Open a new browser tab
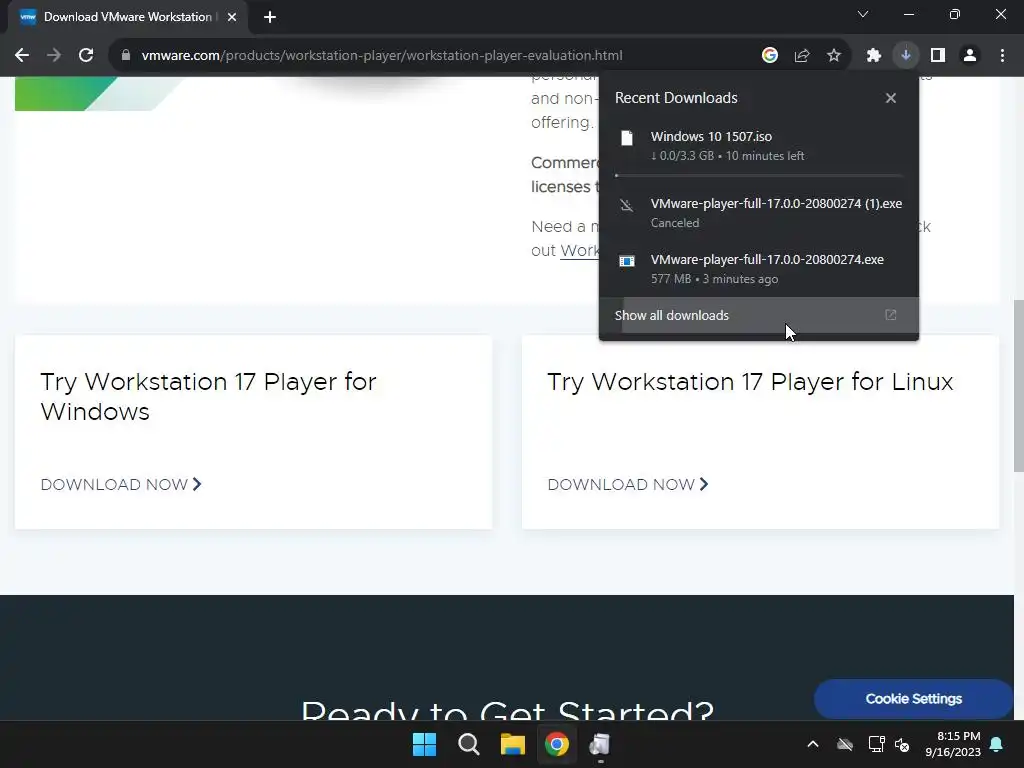This screenshot has width=1024, height=768. 270,17
